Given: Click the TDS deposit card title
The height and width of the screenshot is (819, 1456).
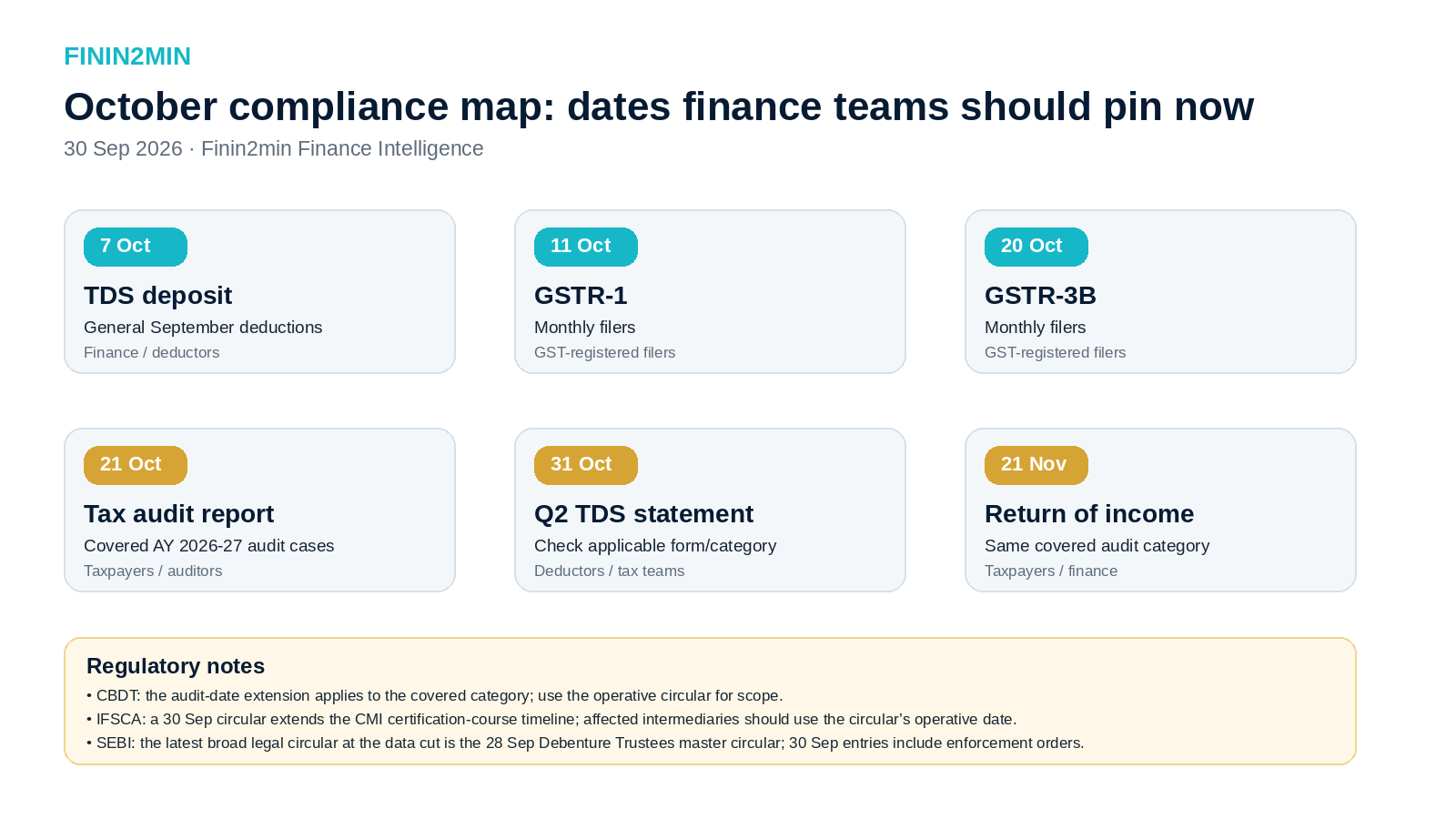Looking at the screenshot, I should [x=157, y=296].
